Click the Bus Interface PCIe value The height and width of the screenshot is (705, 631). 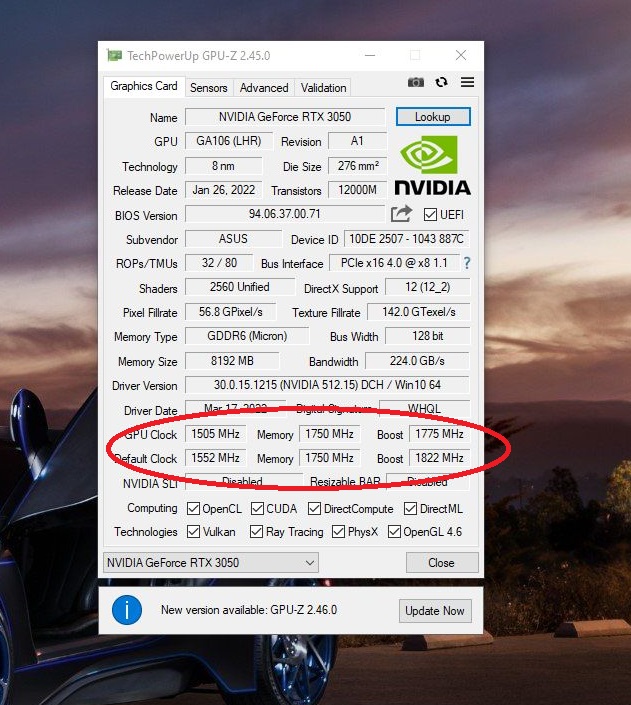(394, 263)
